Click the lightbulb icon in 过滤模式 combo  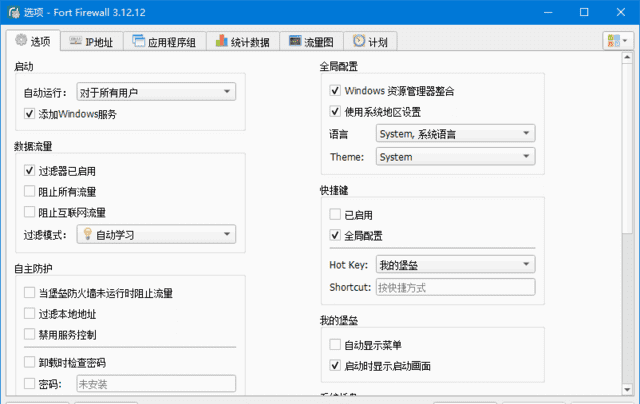(87, 234)
